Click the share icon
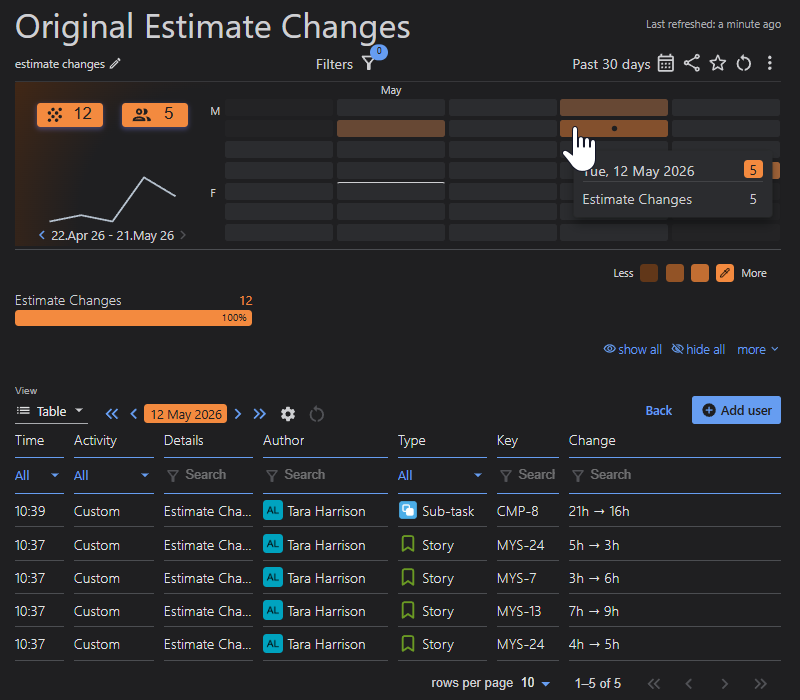 pos(691,63)
